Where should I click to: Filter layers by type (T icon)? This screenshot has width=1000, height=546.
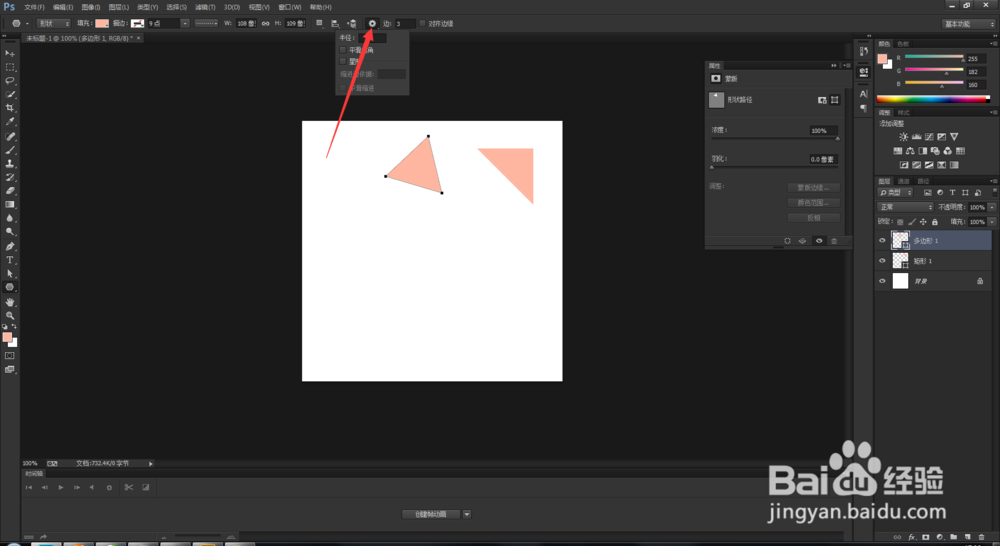pos(952,193)
